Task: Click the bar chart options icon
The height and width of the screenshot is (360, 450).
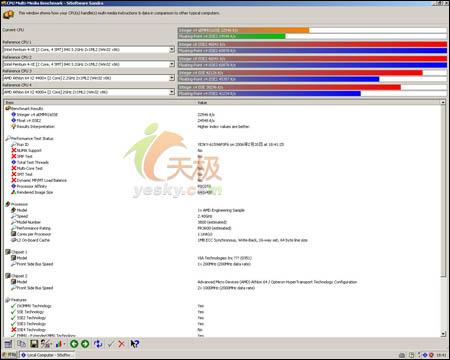Action: [x=59, y=344]
